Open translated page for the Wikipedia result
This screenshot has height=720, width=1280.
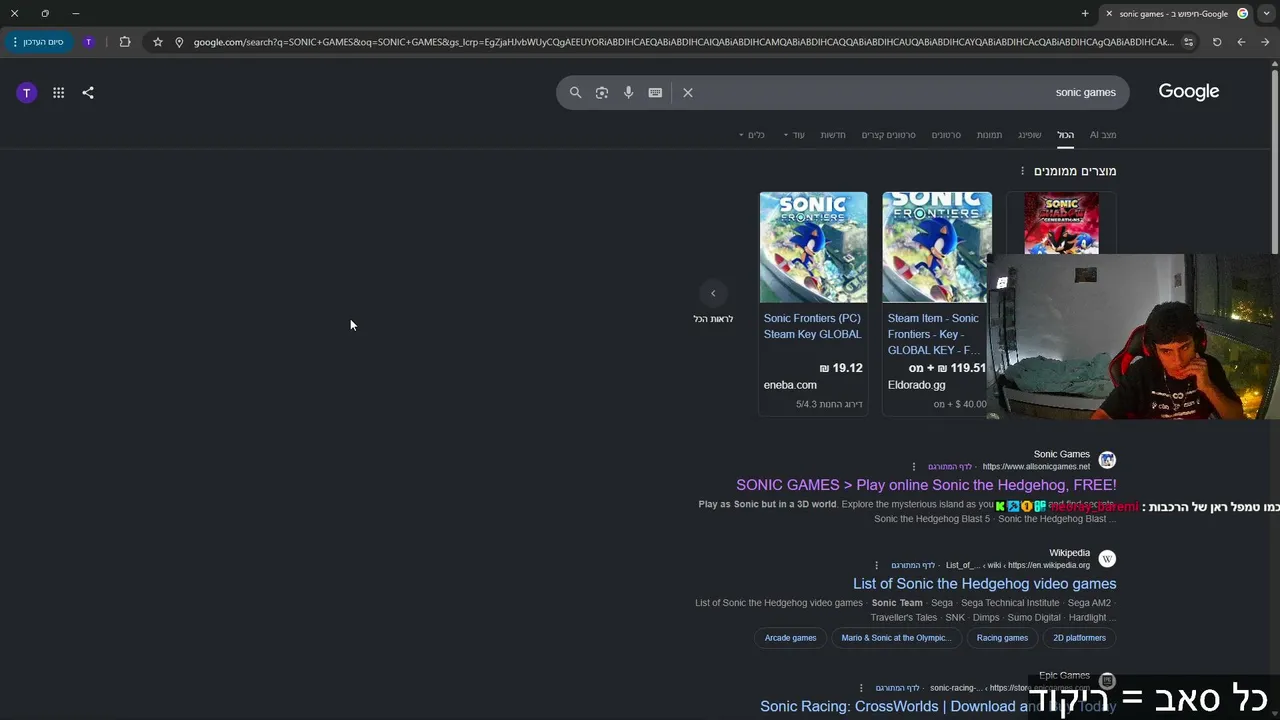point(913,565)
